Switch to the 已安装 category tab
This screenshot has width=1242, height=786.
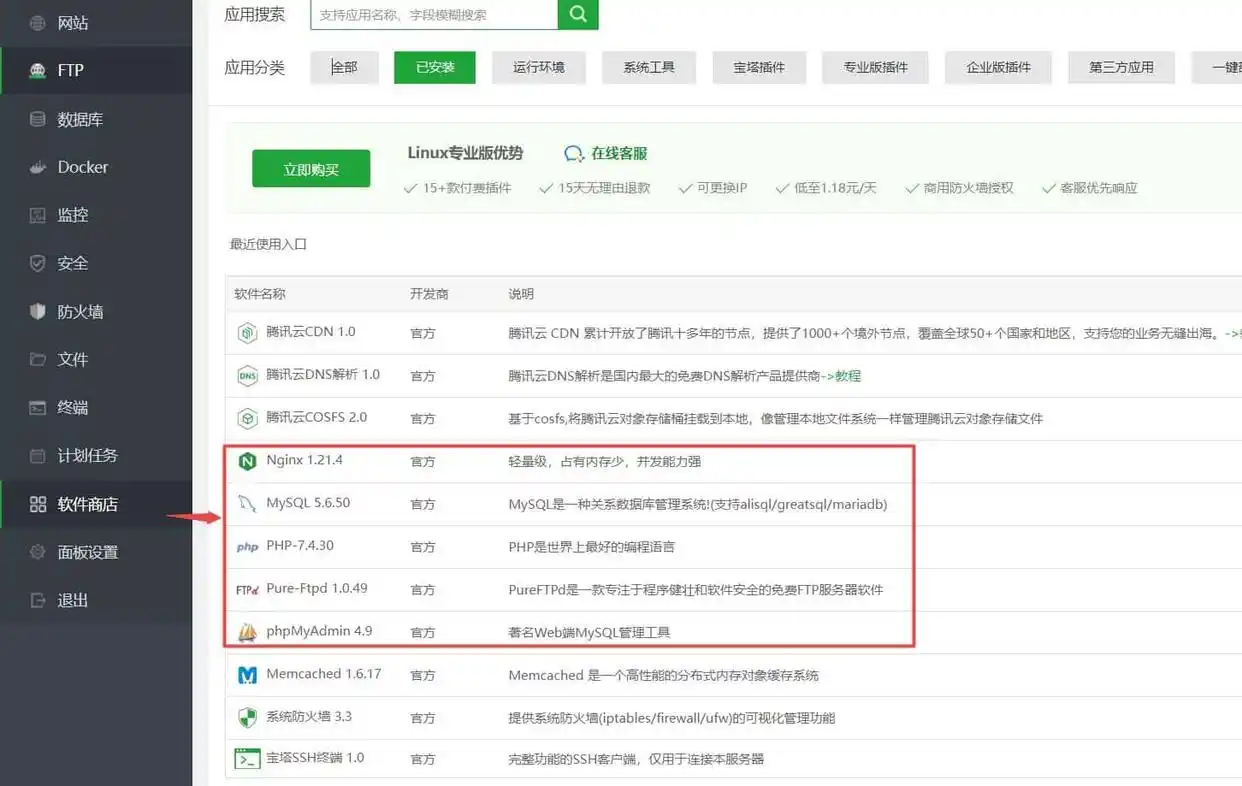[435, 67]
